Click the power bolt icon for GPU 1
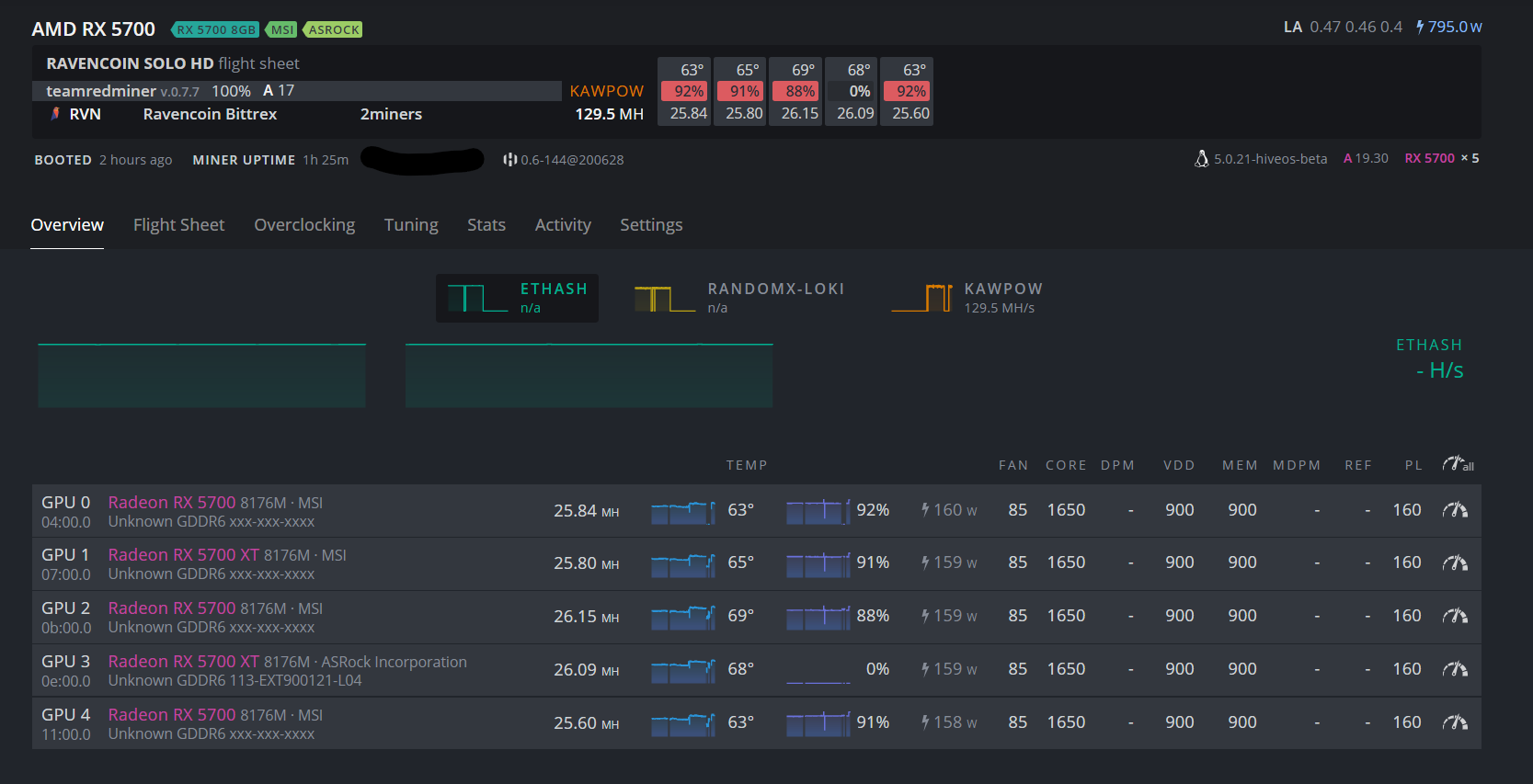 926,562
